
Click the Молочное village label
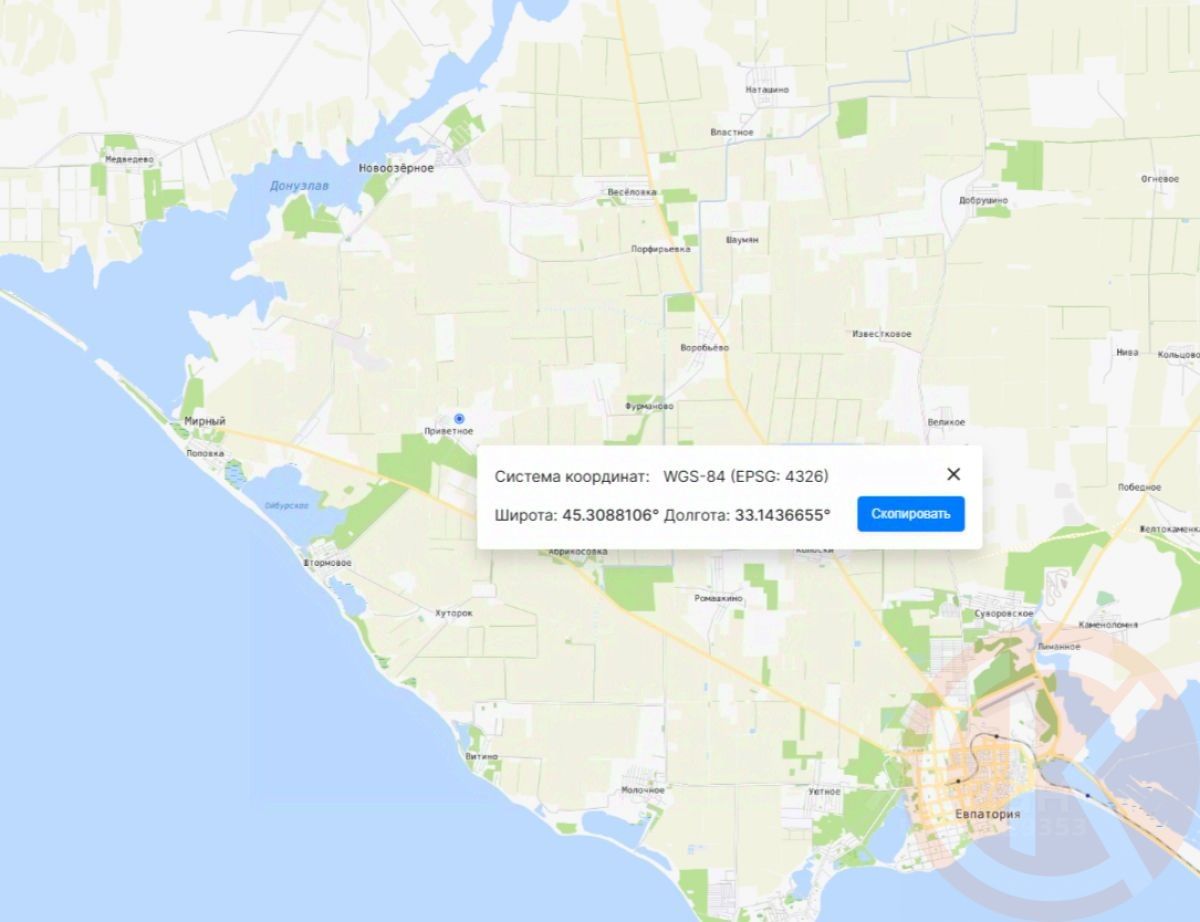point(642,790)
